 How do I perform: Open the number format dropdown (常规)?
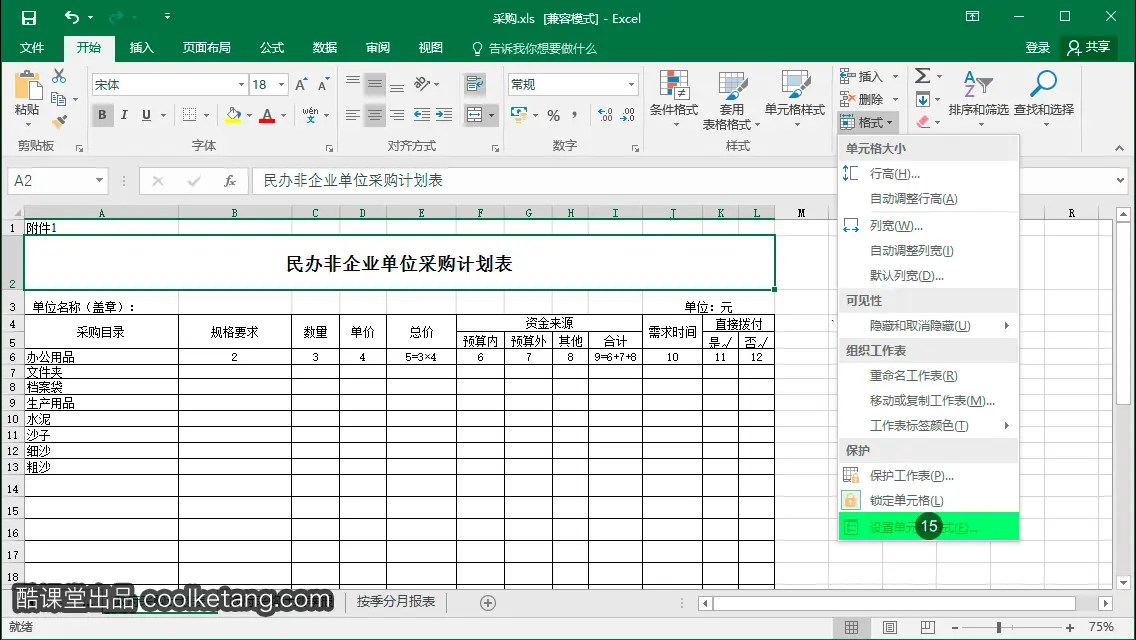tap(631, 85)
